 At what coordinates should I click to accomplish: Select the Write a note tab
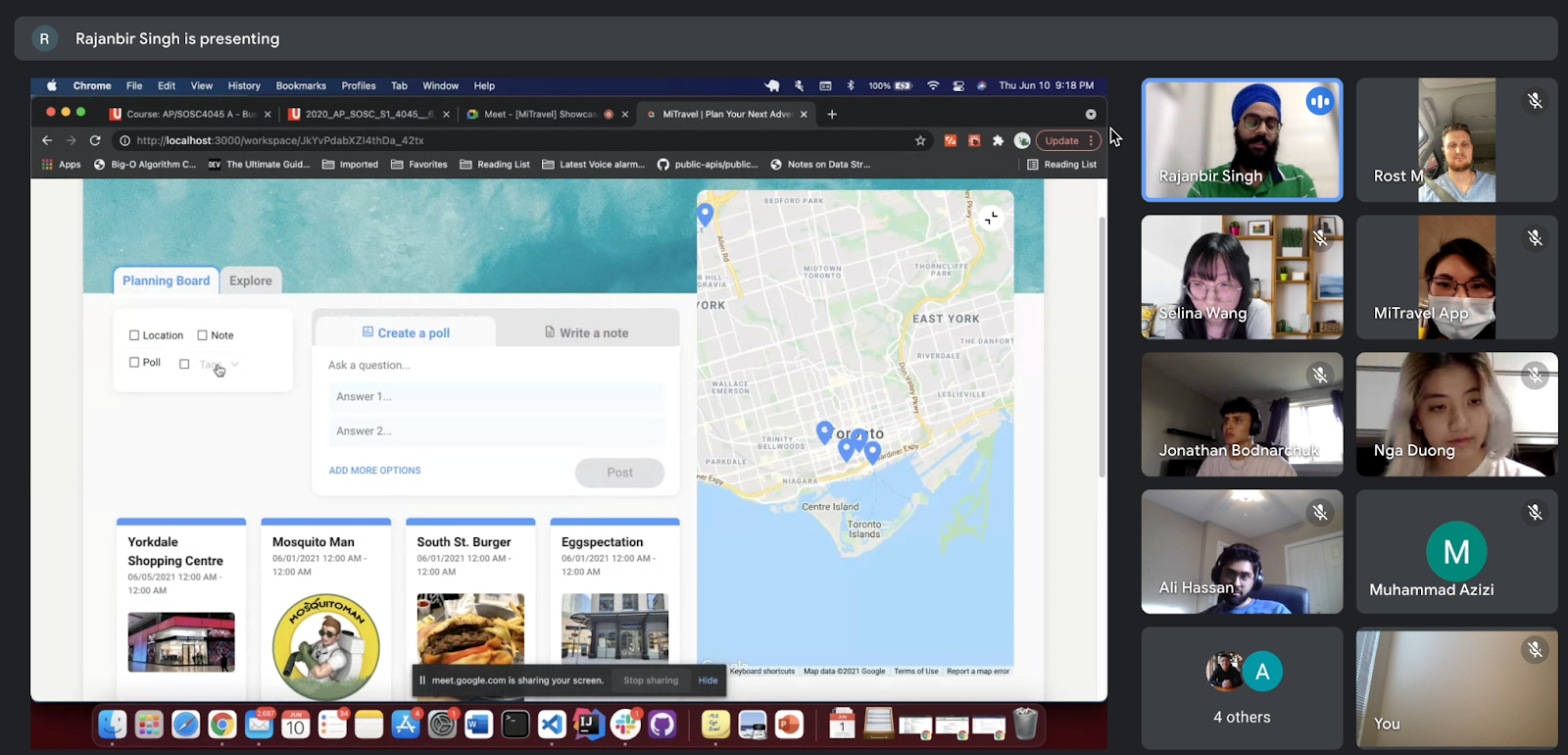[587, 333]
